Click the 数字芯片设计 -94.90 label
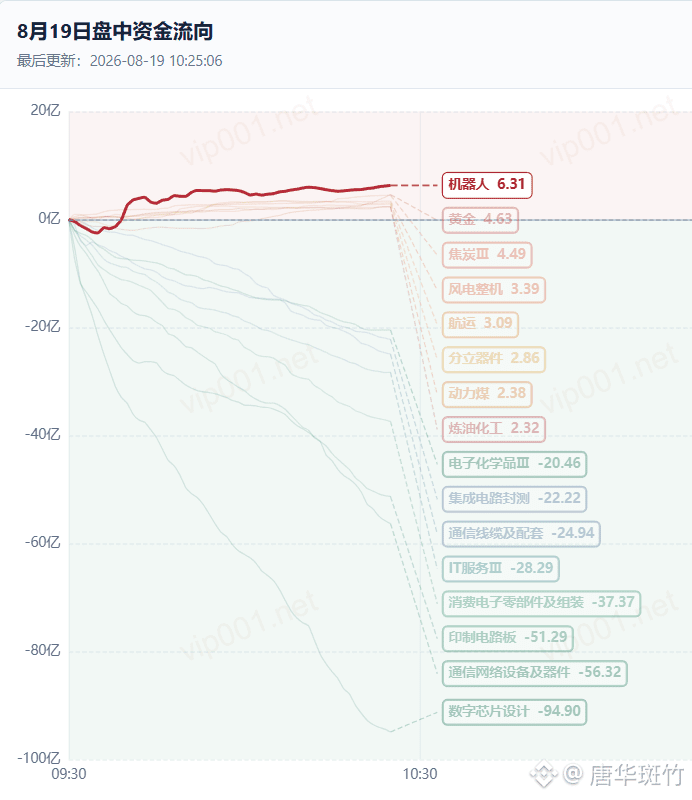Image resolution: width=692 pixels, height=800 pixels. tap(514, 712)
